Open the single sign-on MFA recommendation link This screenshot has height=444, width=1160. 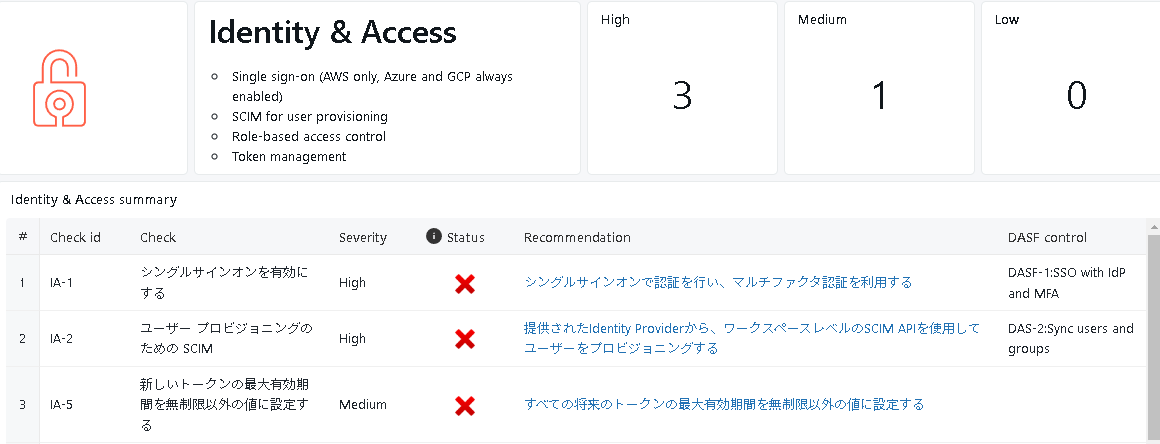(x=718, y=282)
